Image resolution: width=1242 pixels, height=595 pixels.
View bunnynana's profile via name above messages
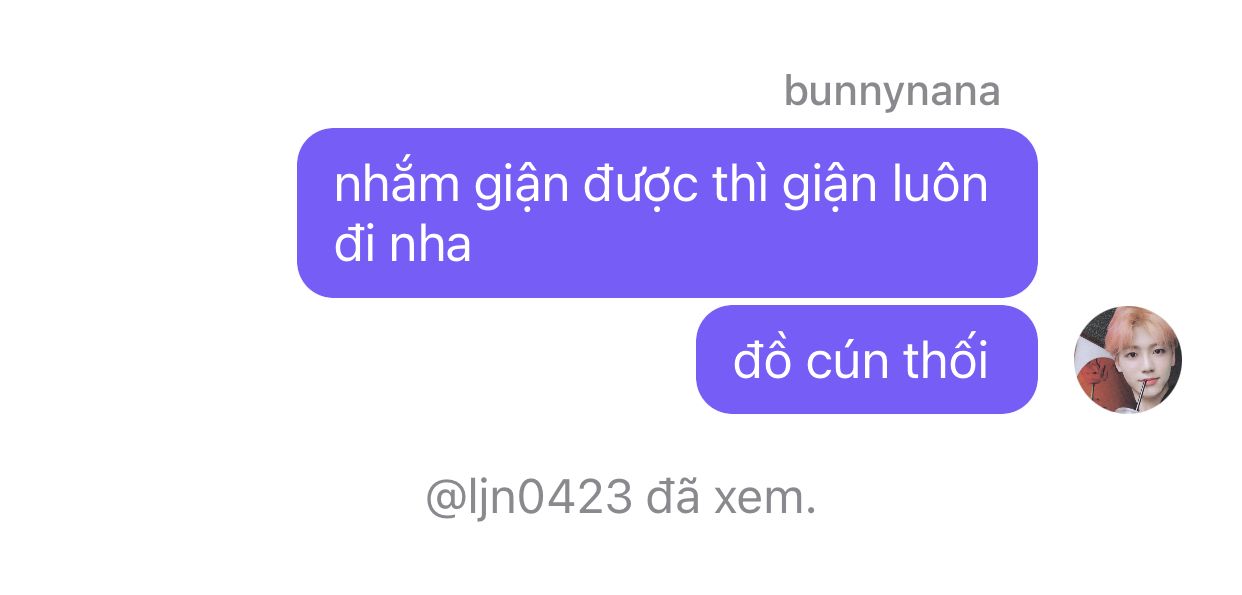(x=892, y=92)
